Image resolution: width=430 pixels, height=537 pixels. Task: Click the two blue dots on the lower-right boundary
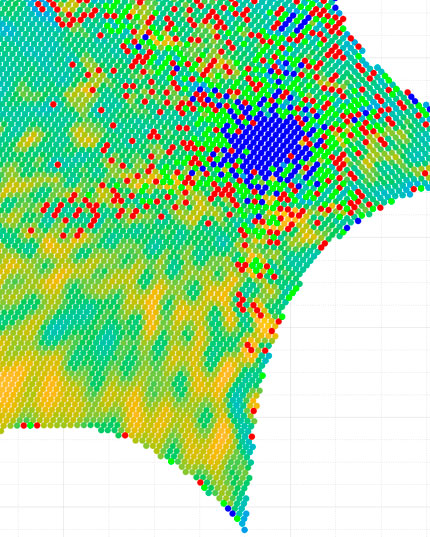tap(353, 224)
